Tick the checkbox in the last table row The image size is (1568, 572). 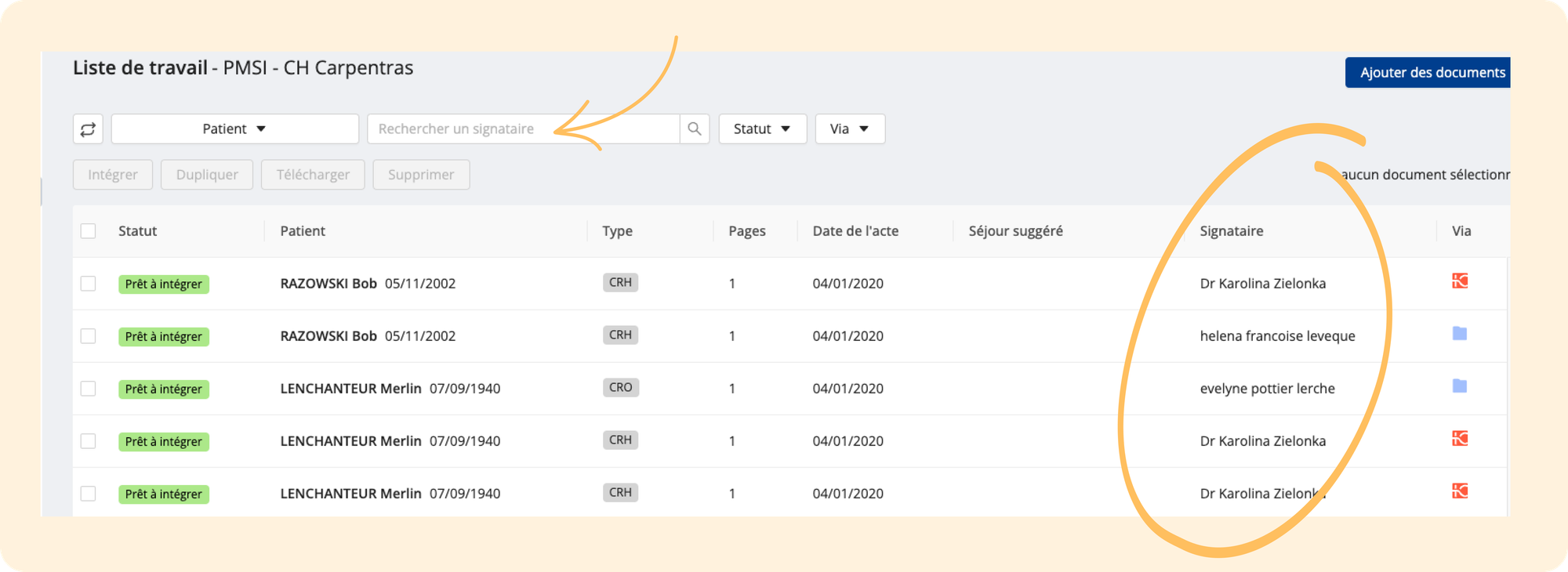(88, 494)
